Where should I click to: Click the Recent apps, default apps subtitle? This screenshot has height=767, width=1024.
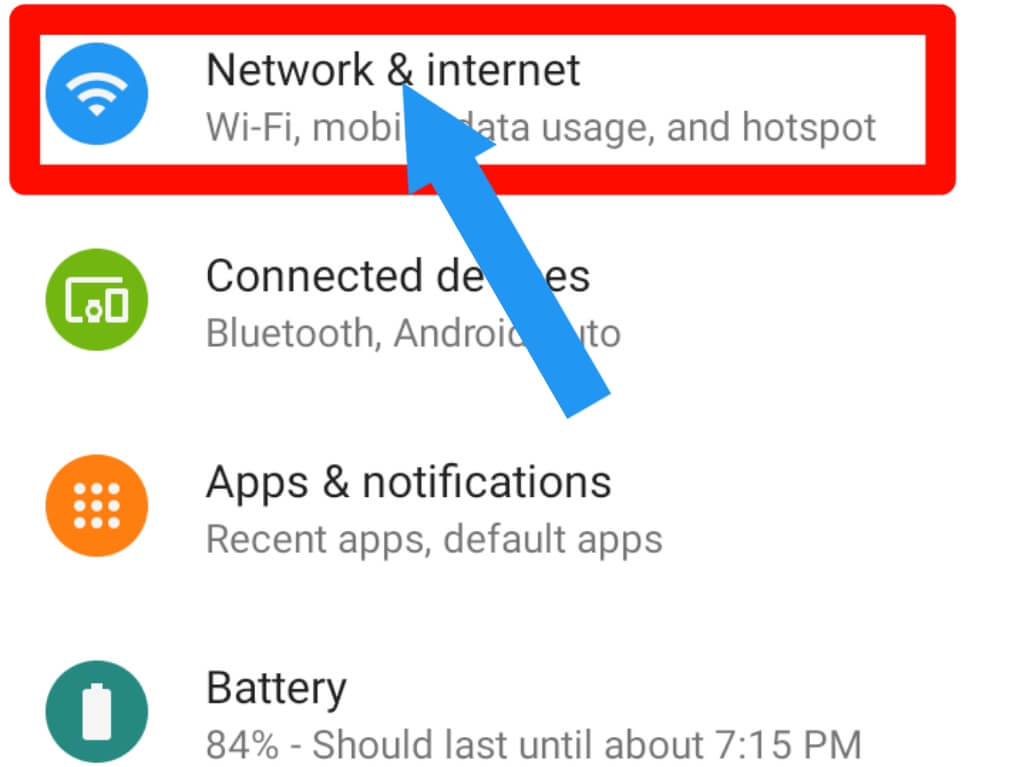[434, 540]
